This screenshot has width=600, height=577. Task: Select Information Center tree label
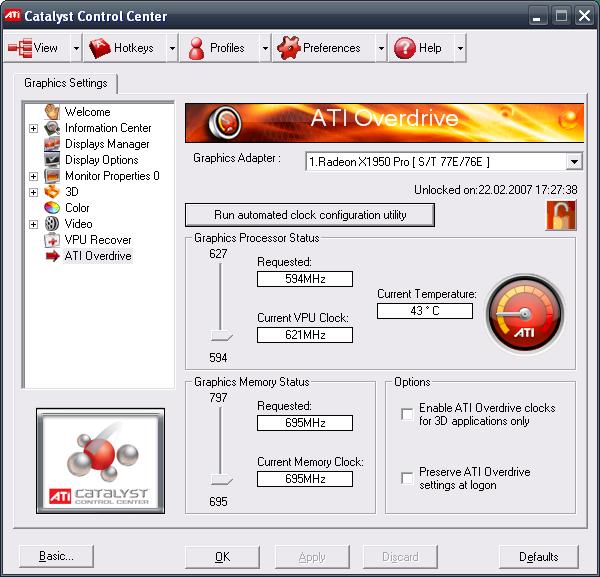point(108,128)
